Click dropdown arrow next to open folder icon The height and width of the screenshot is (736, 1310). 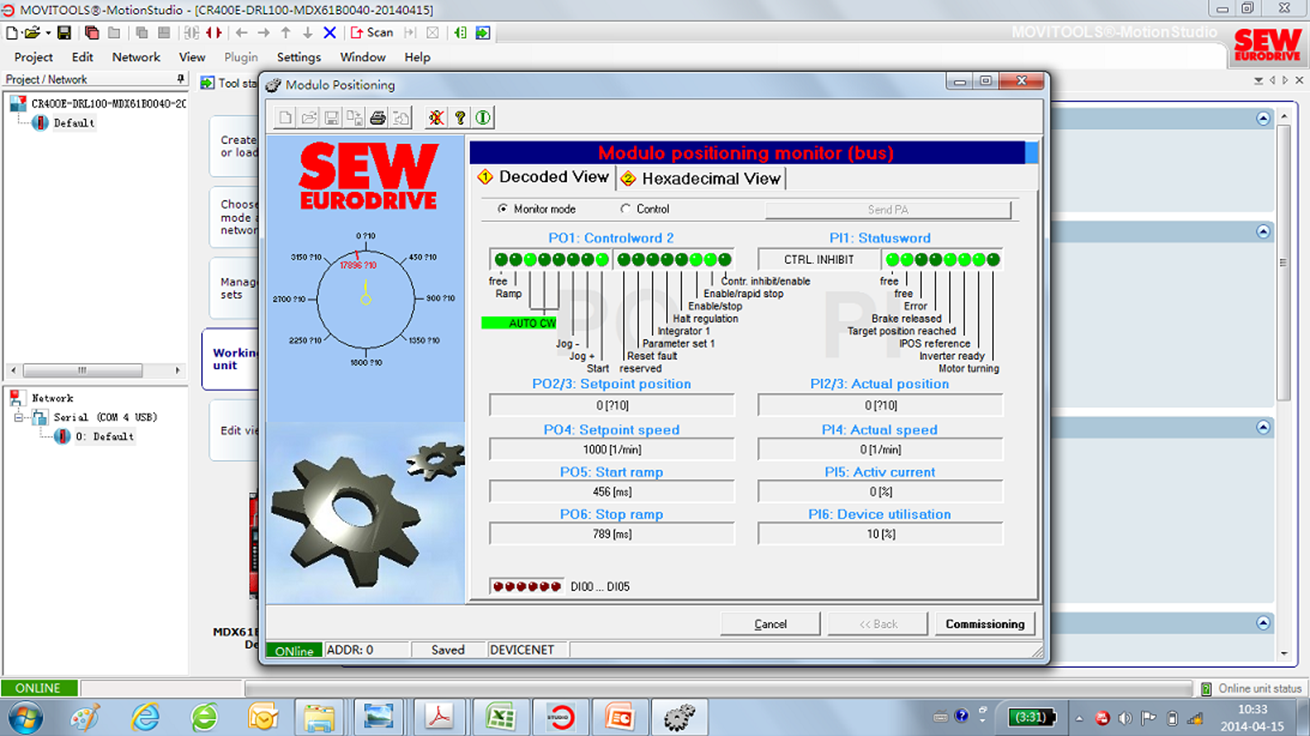pos(47,33)
